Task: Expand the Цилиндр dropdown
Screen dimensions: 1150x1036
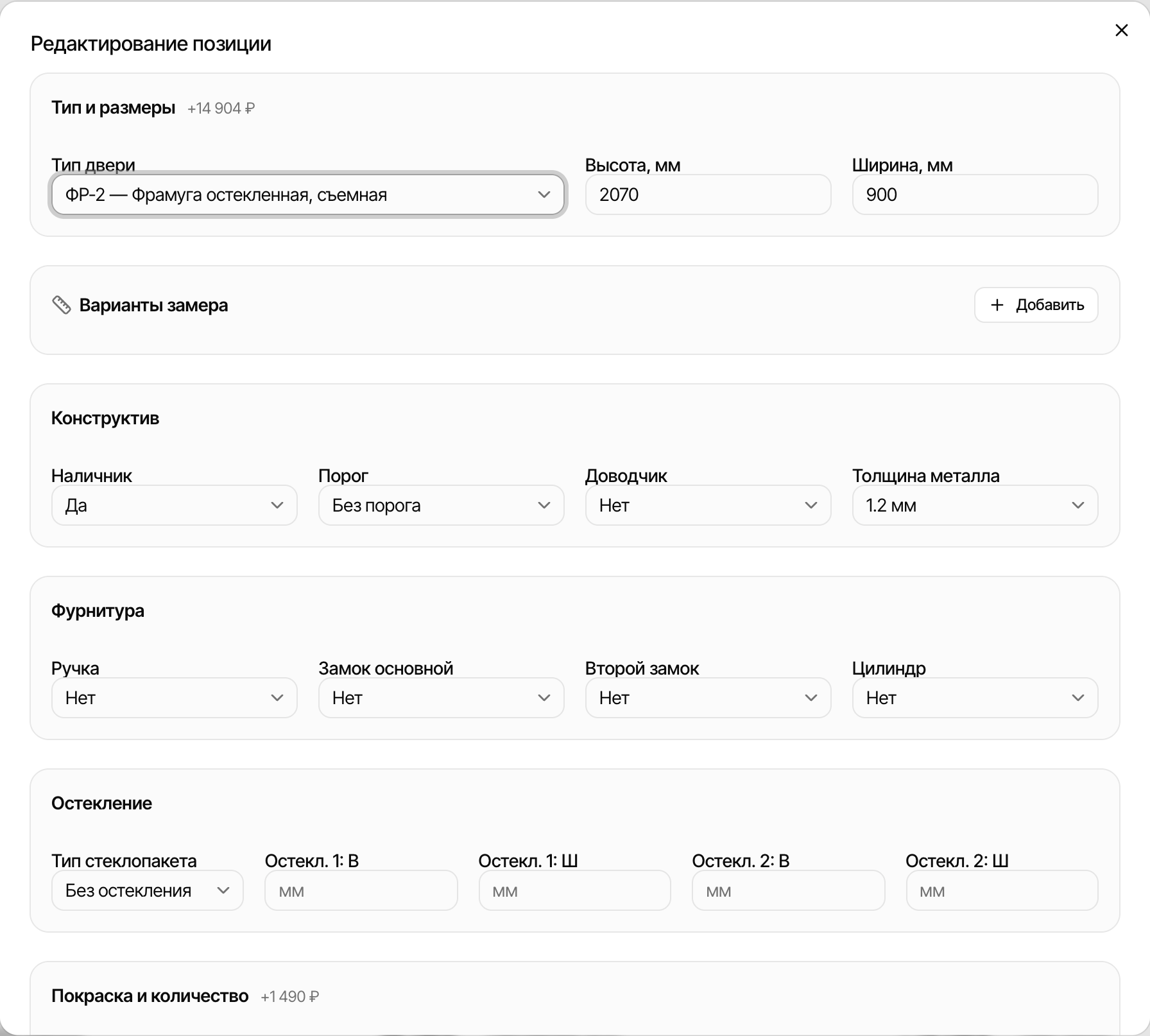Action: click(x=975, y=698)
